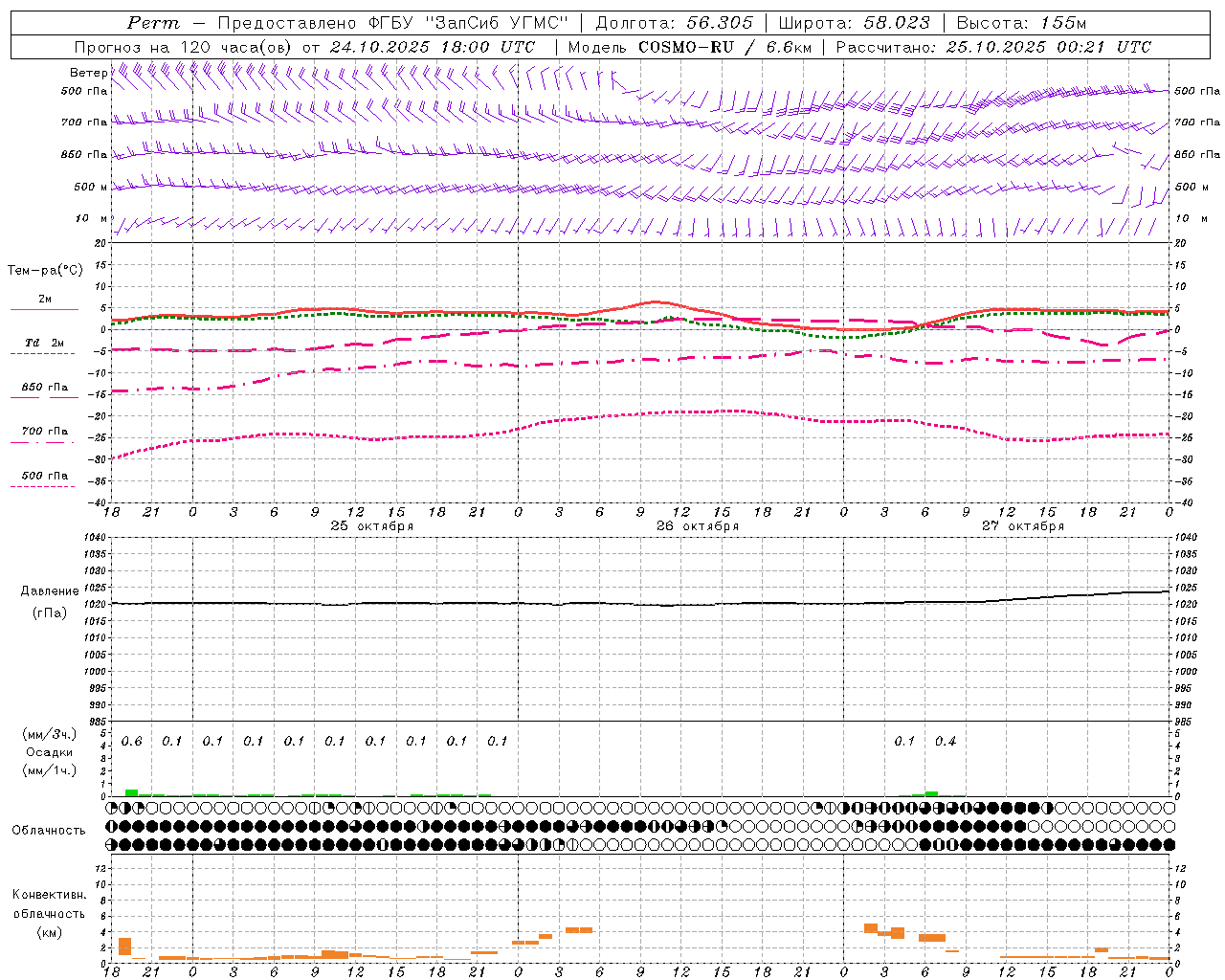Select the provider text ФГБУ "ЗапСиб УГМС"
This screenshot has height=980, width=1225.
pyautogui.click(x=469, y=23)
